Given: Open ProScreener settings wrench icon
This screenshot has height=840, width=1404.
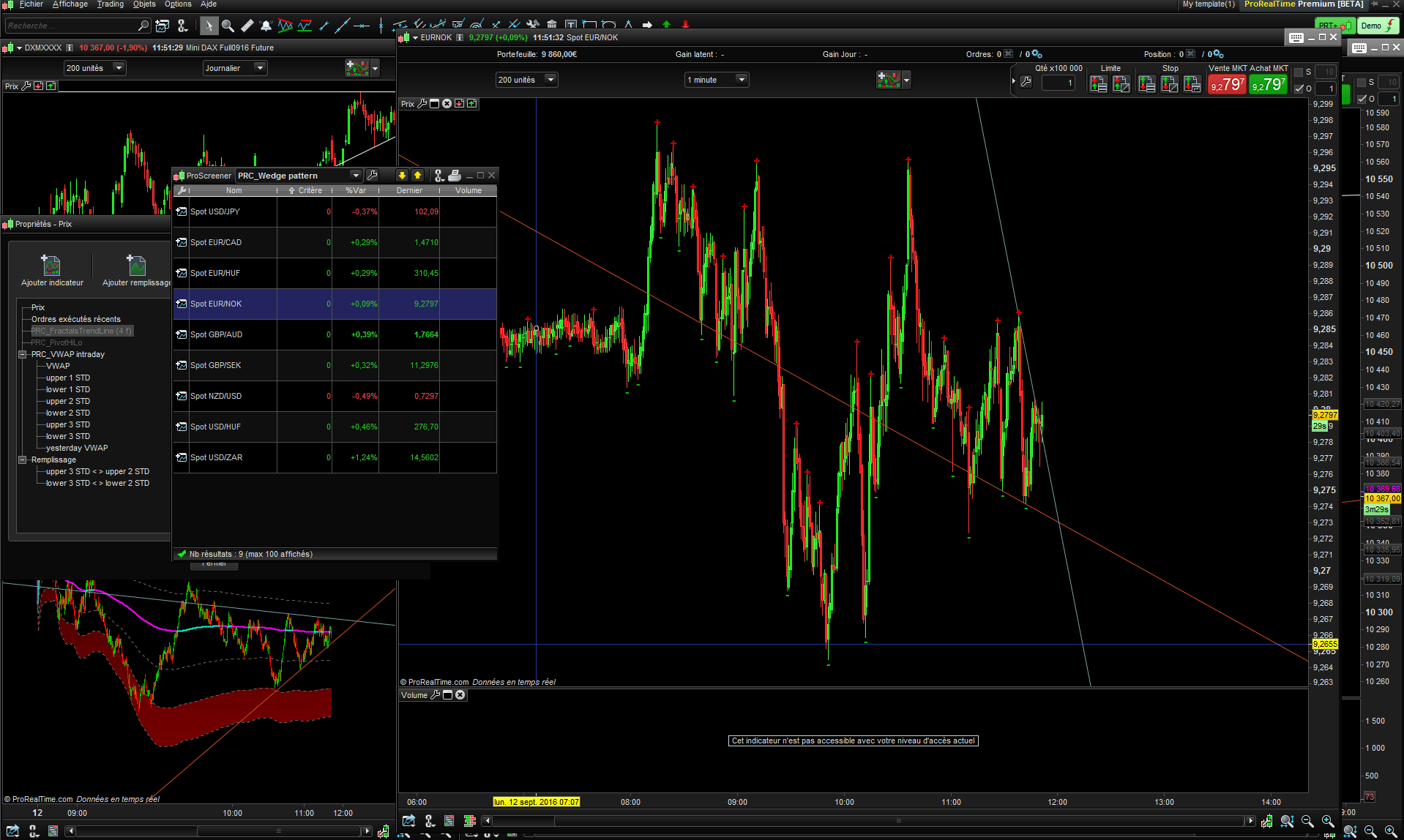Looking at the screenshot, I should point(372,176).
